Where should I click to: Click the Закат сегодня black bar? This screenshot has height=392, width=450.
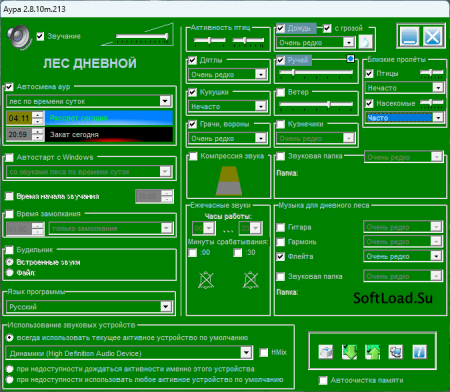point(109,135)
